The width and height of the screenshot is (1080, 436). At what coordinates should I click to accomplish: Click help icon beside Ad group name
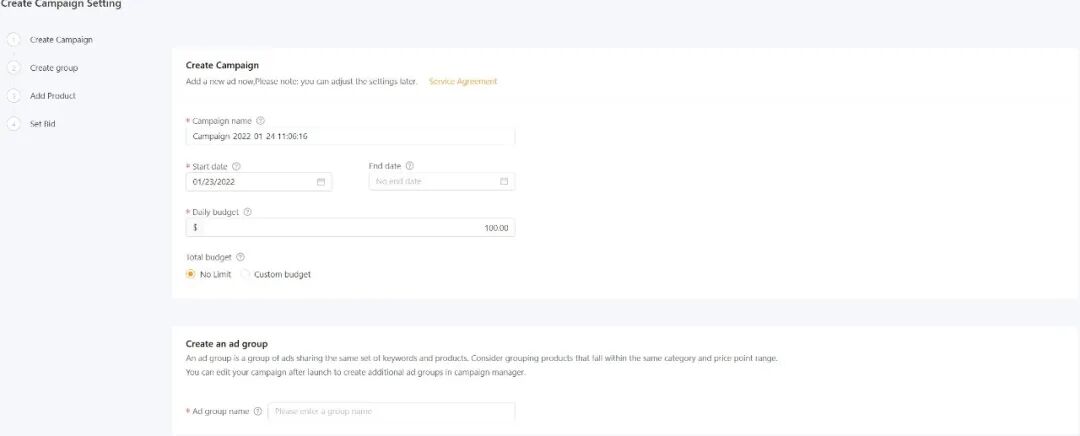tap(258, 411)
